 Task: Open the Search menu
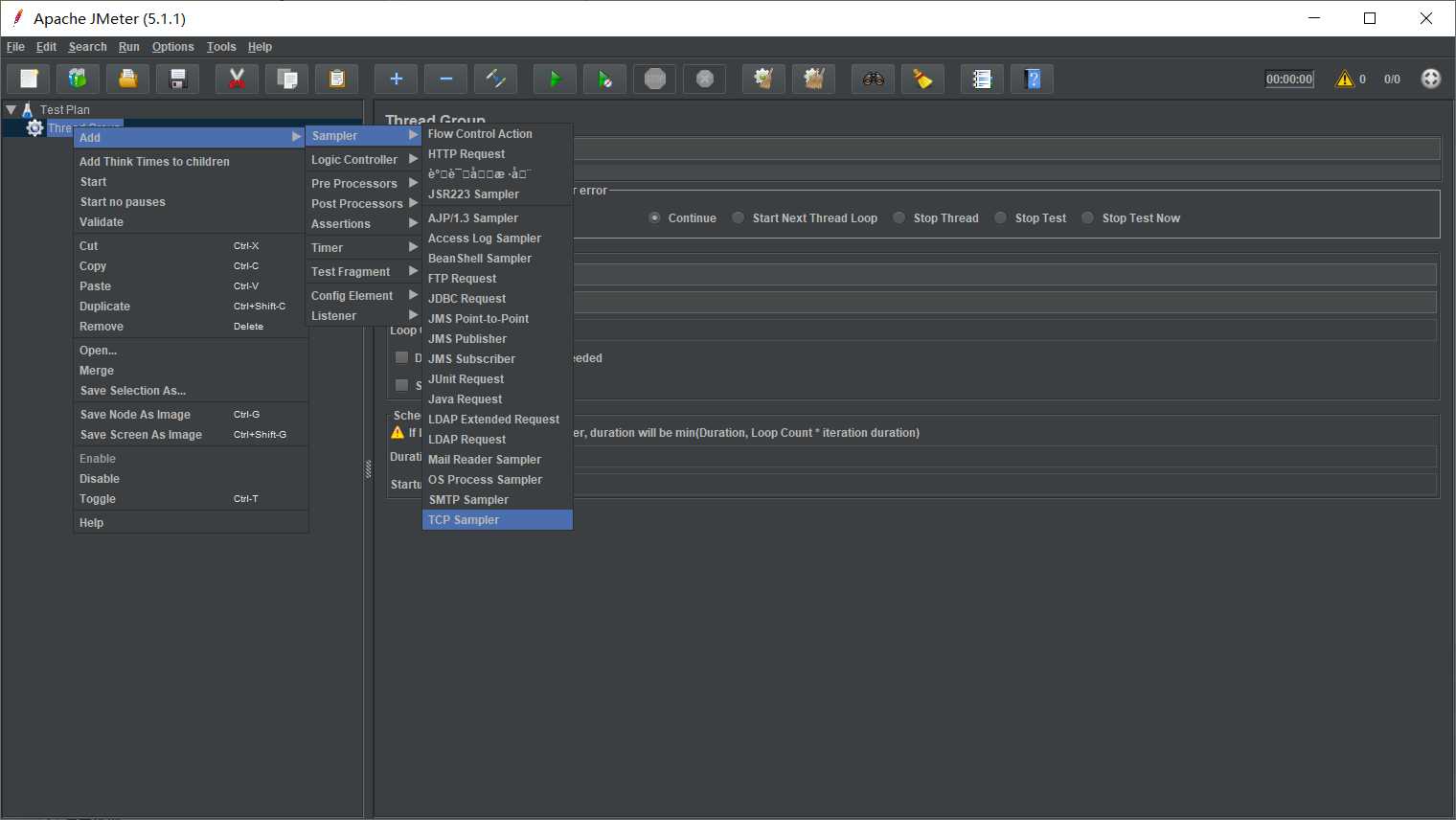87,47
